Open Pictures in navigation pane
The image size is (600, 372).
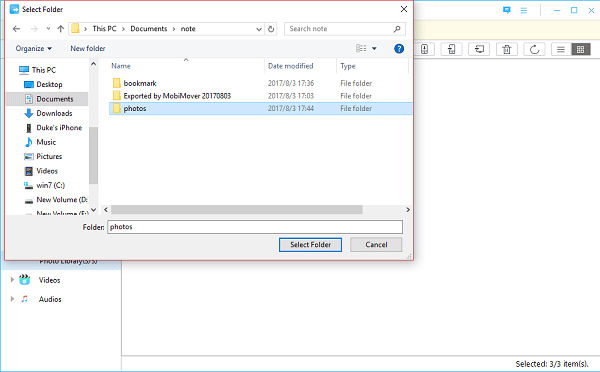click(x=43, y=157)
